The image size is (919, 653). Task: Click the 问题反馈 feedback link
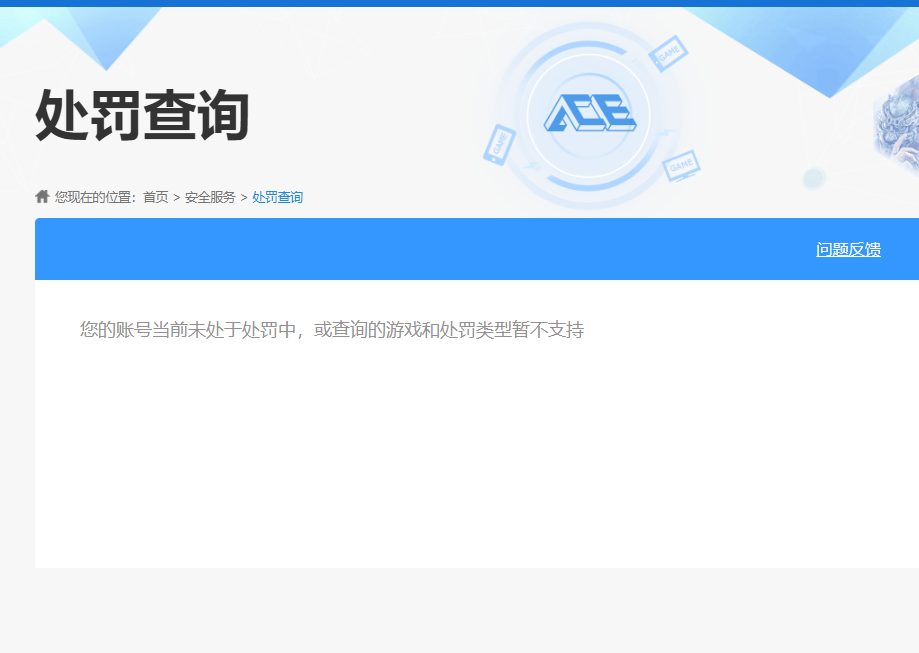[x=847, y=248]
